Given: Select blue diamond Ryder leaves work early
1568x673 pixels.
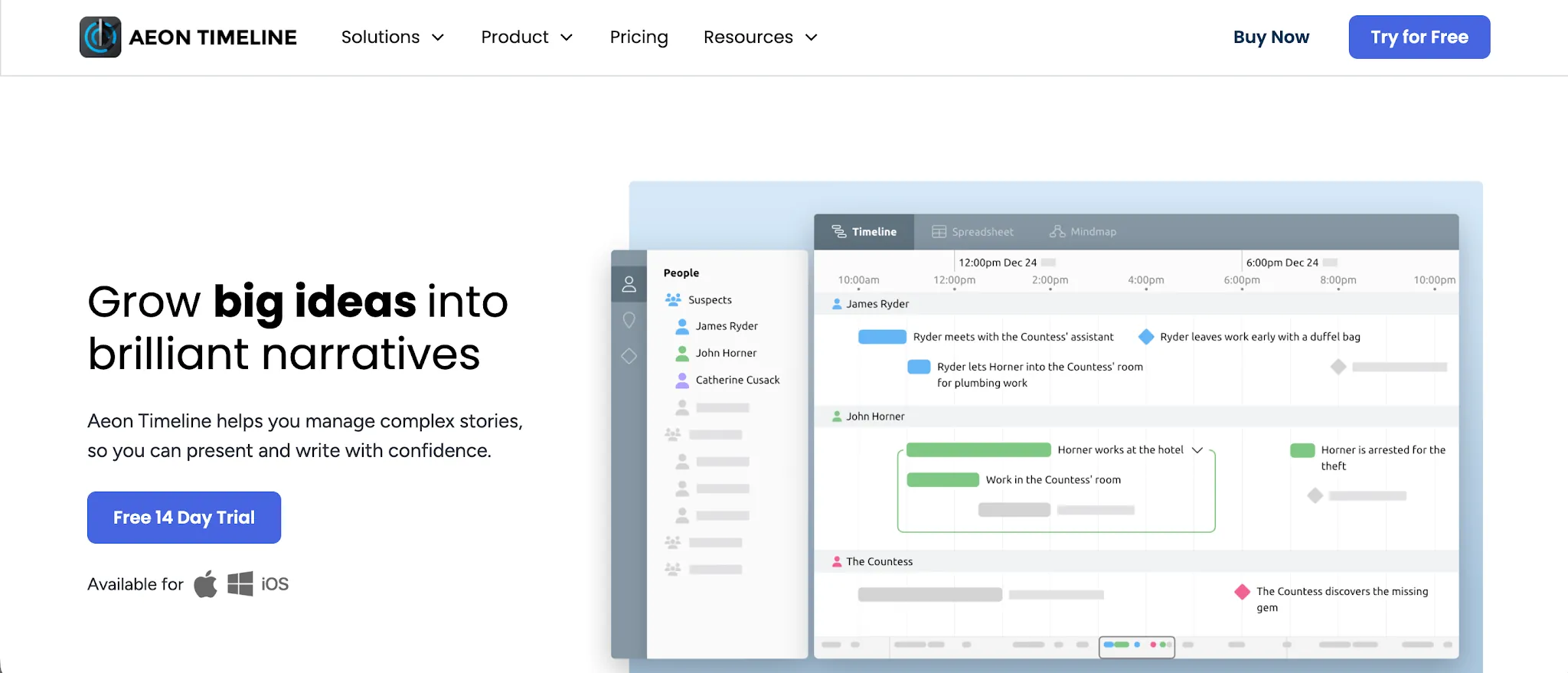Looking at the screenshot, I should click(x=1146, y=337).
